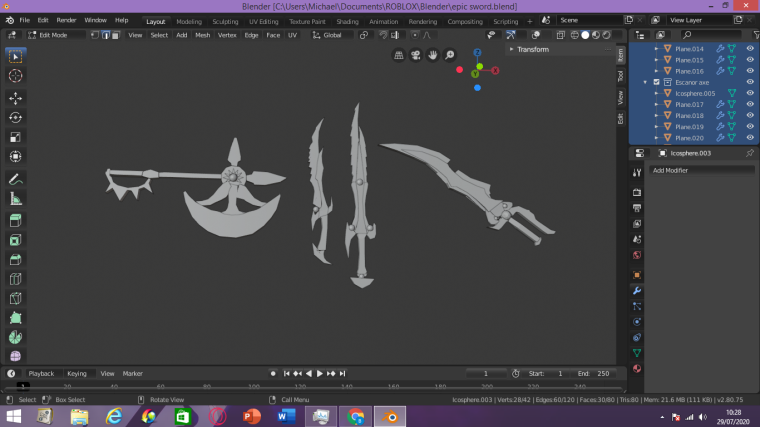Click the red negative X axis gizmo
This screenshot has height=427, width=760.
coord(459,70)
